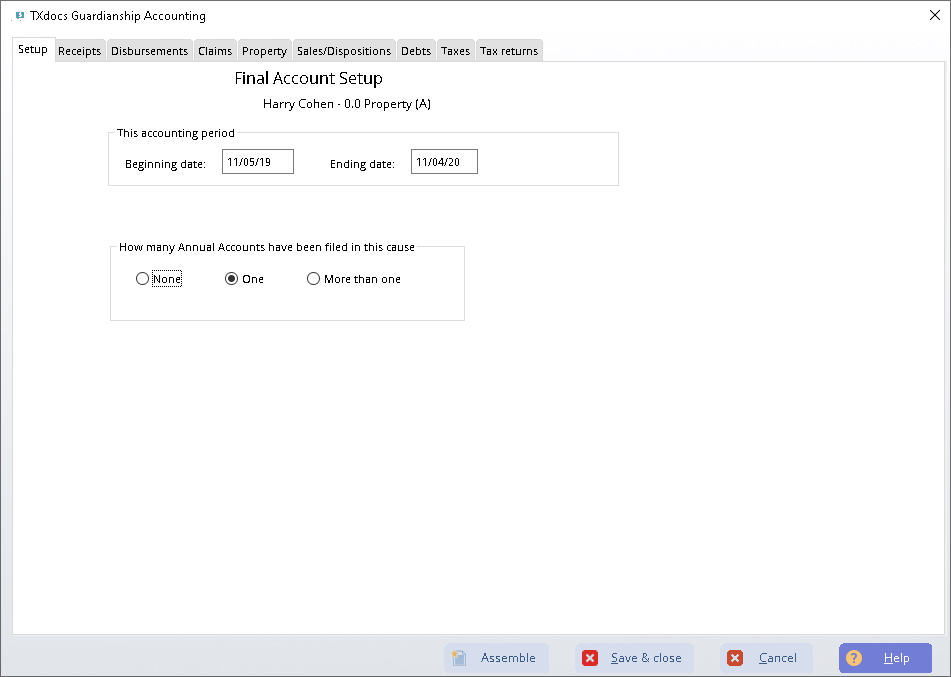Click the Assemble document icon

(x=460, y=658)
